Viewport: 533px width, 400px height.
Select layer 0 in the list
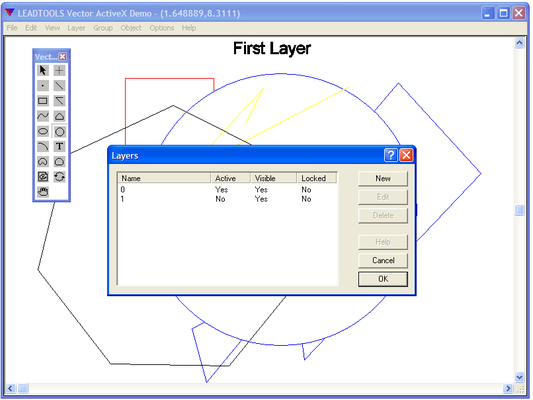(227, 190)
